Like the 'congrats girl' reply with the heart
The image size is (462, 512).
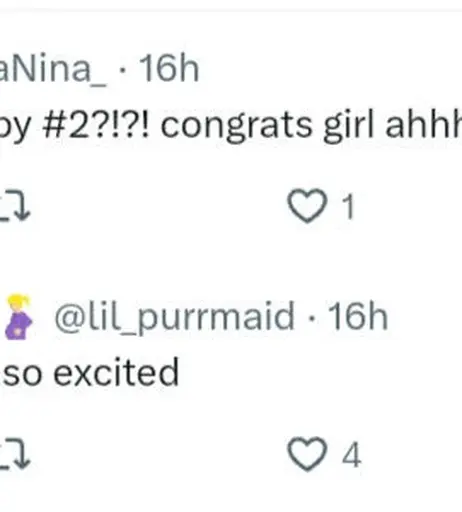coord(307,206)
